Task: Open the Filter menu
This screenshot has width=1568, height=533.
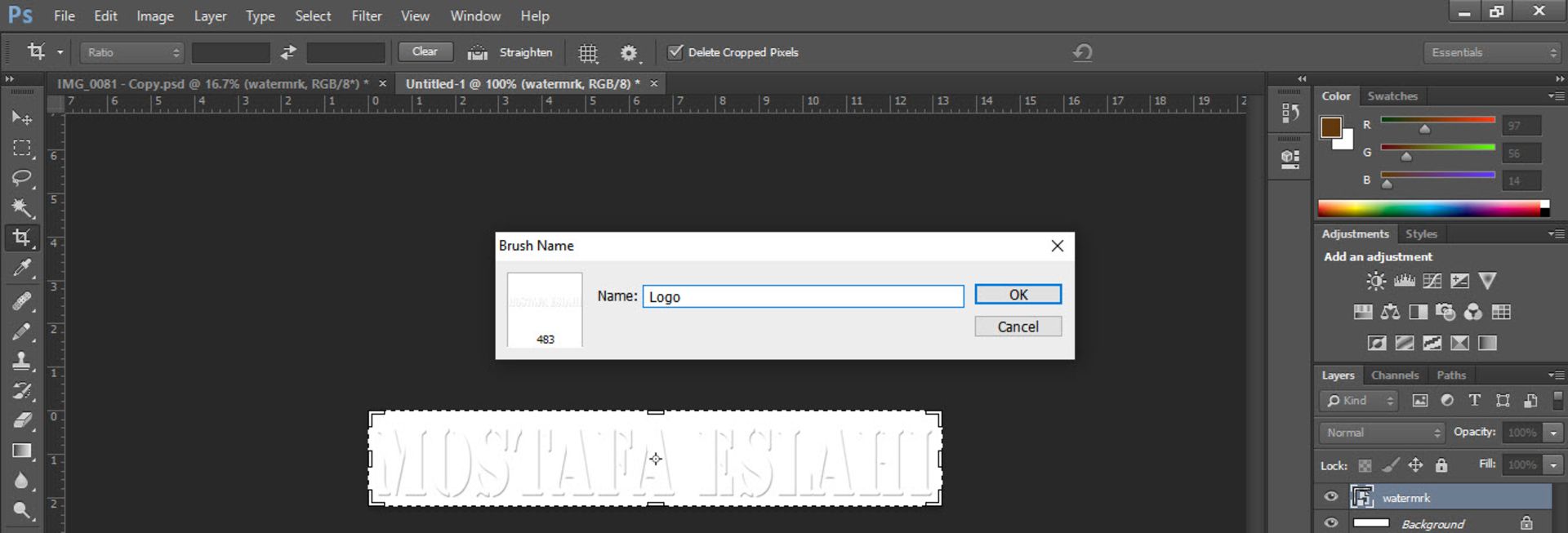Action: pos(367,16)
